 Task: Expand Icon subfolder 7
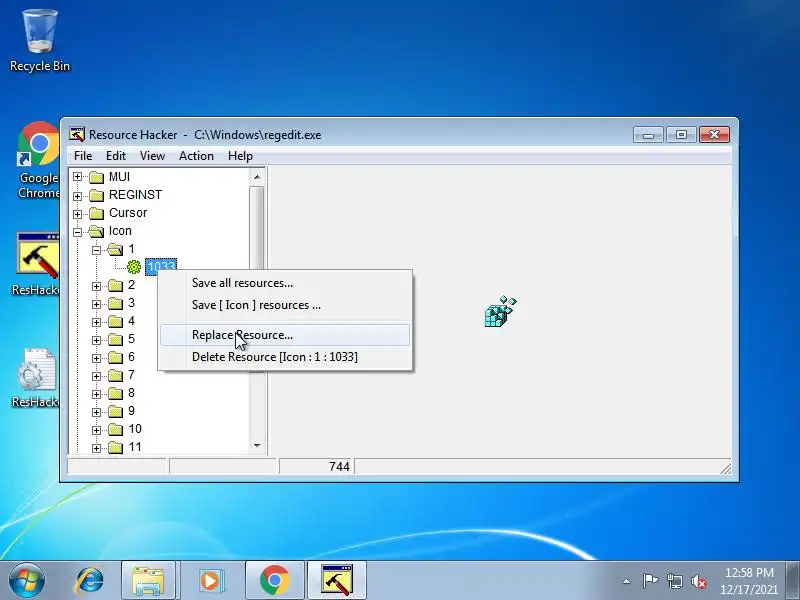pos(96,376)
